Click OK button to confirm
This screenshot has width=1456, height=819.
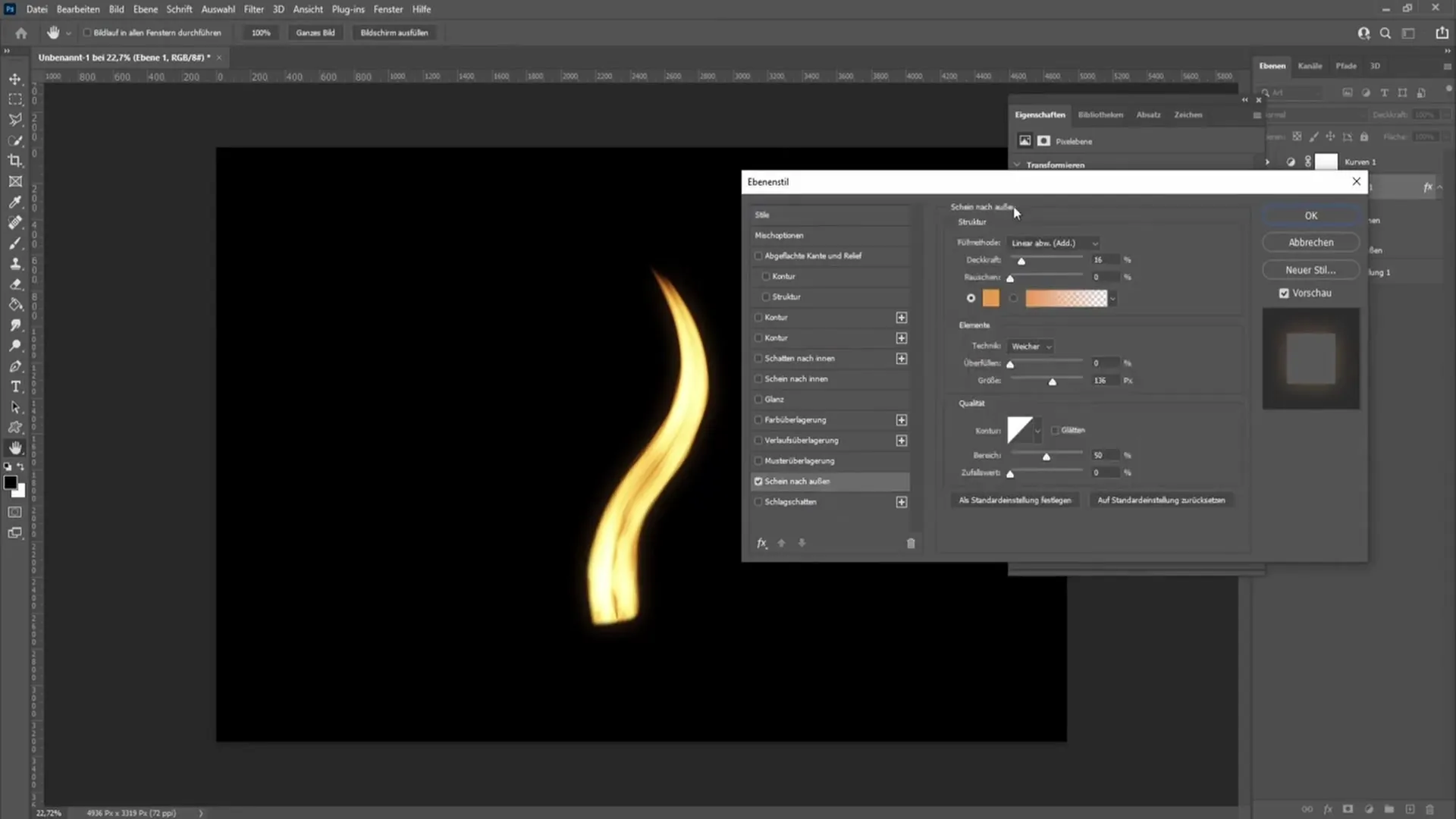[x=1311, y=215]
